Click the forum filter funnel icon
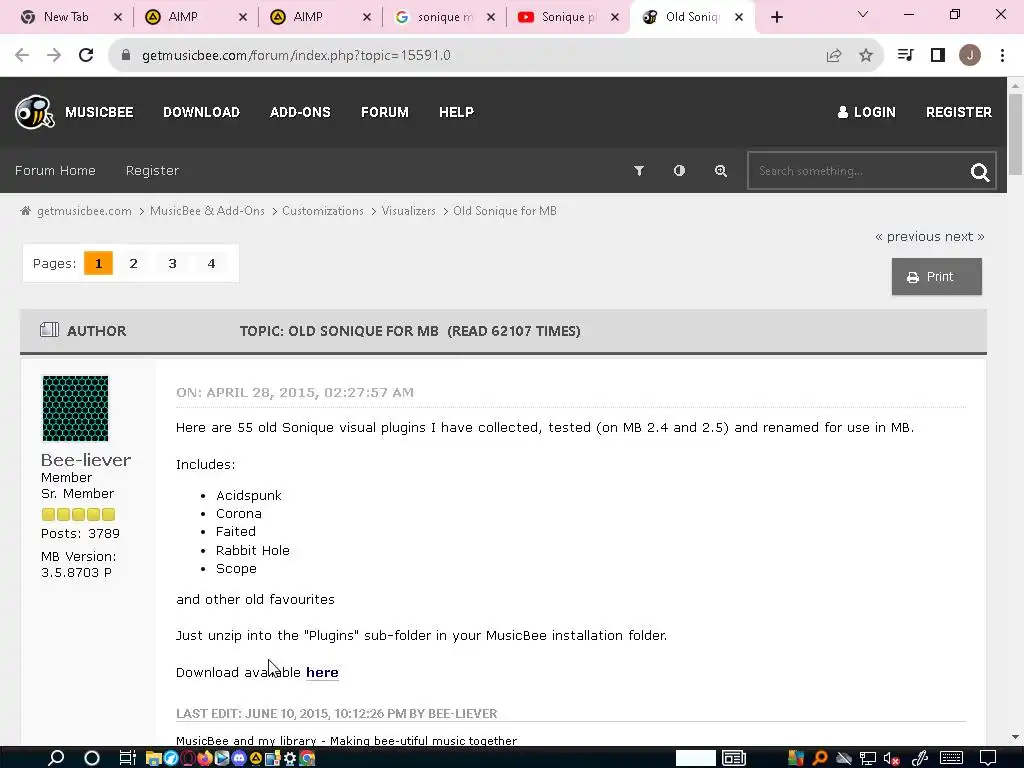The image size is (1024, 768). coord(639,170)
